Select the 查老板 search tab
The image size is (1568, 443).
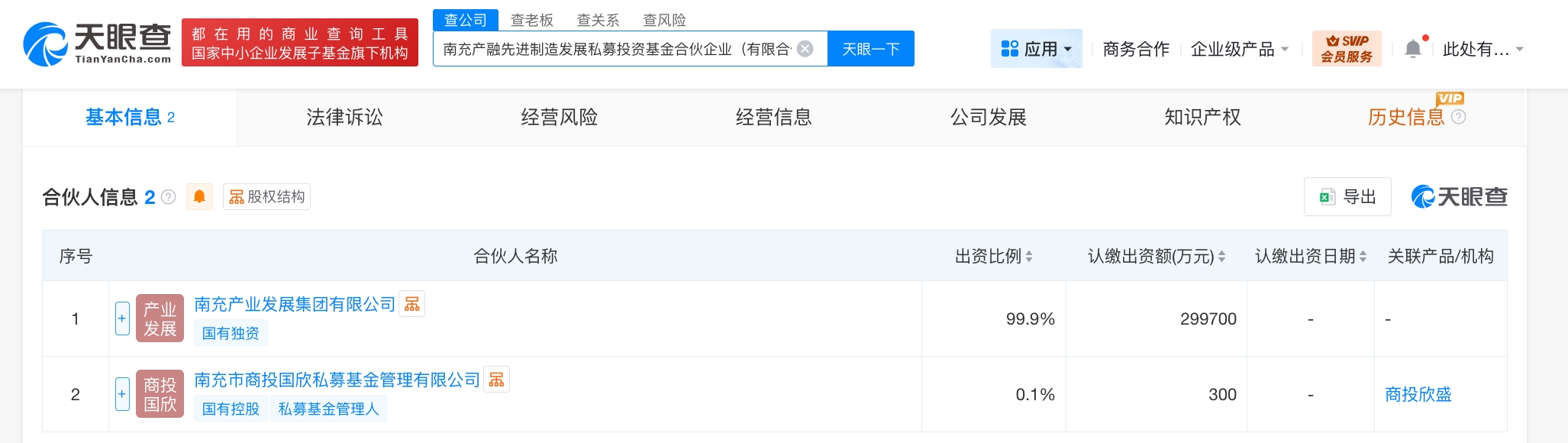(x=531, y=20)
